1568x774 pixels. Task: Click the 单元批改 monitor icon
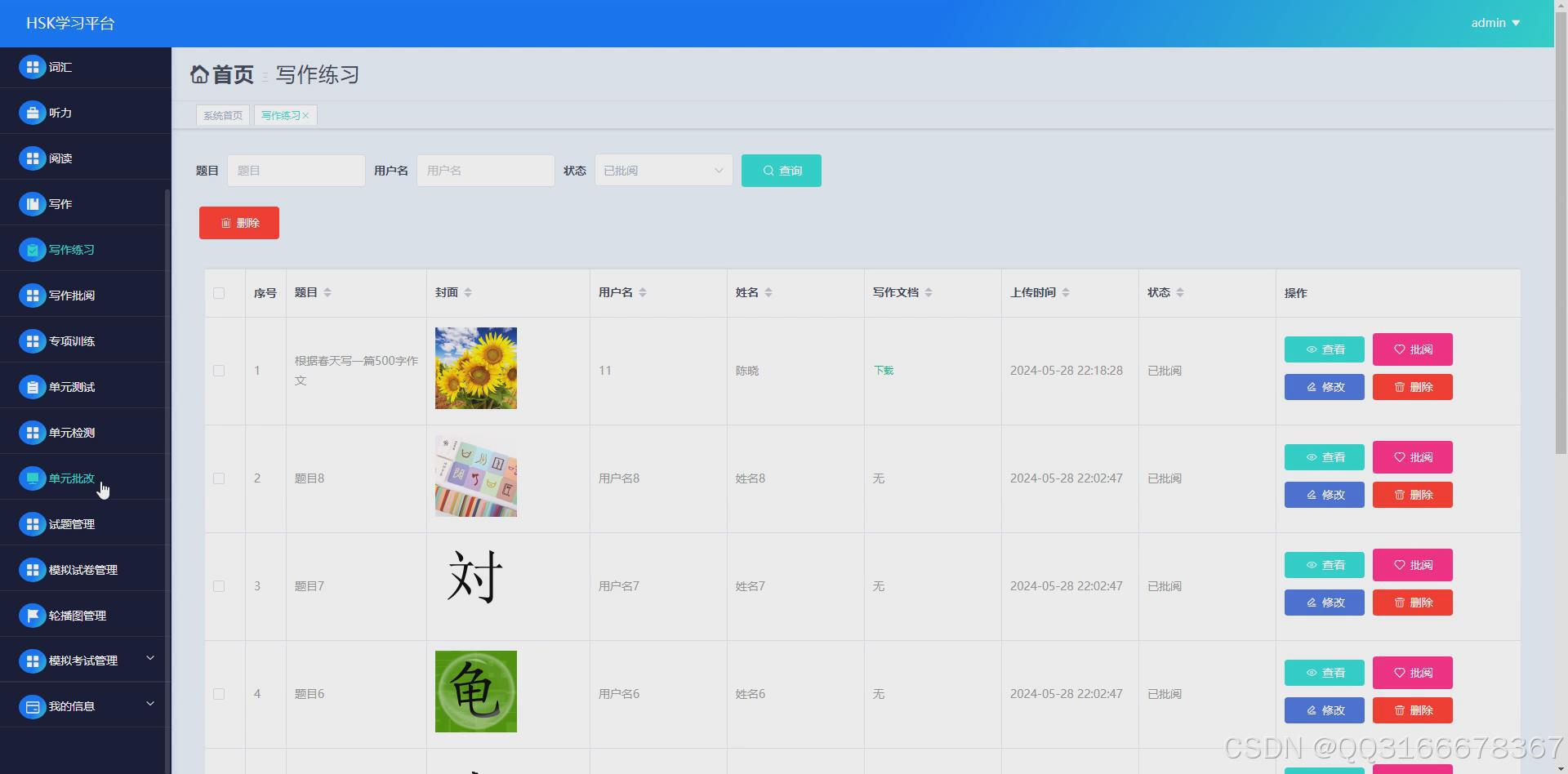pyautogui.click(x=32, y=478)
